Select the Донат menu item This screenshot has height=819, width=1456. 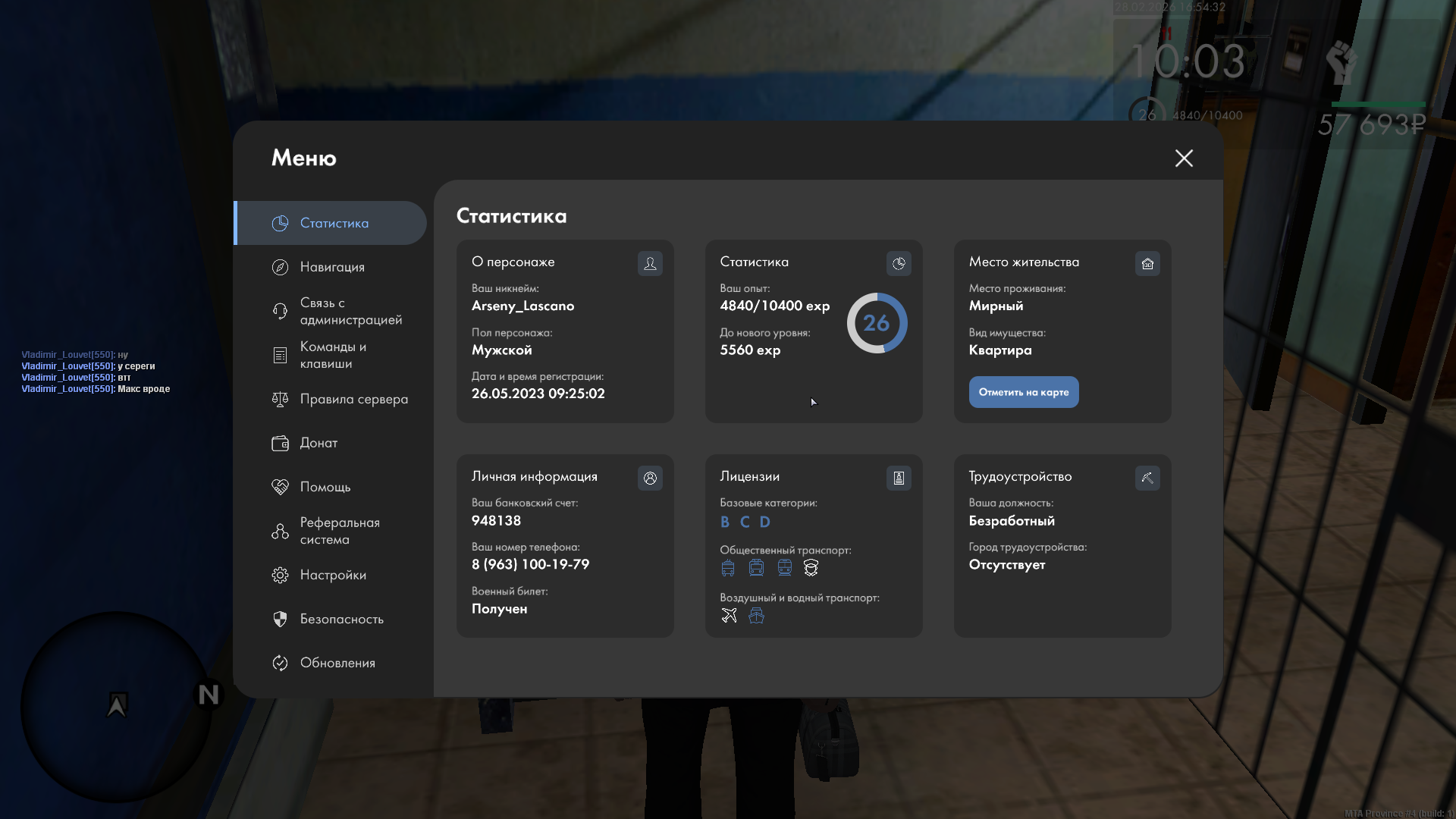point(318,443)
